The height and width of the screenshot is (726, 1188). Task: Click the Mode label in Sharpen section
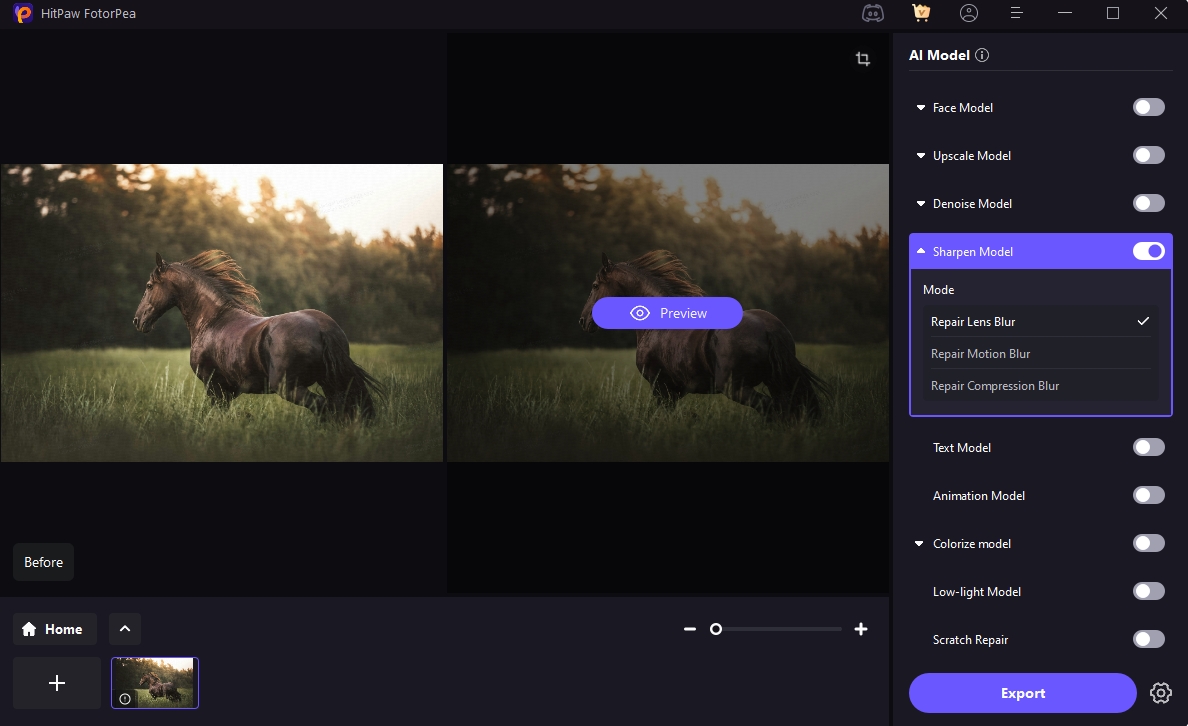click(x=938, y=289)
